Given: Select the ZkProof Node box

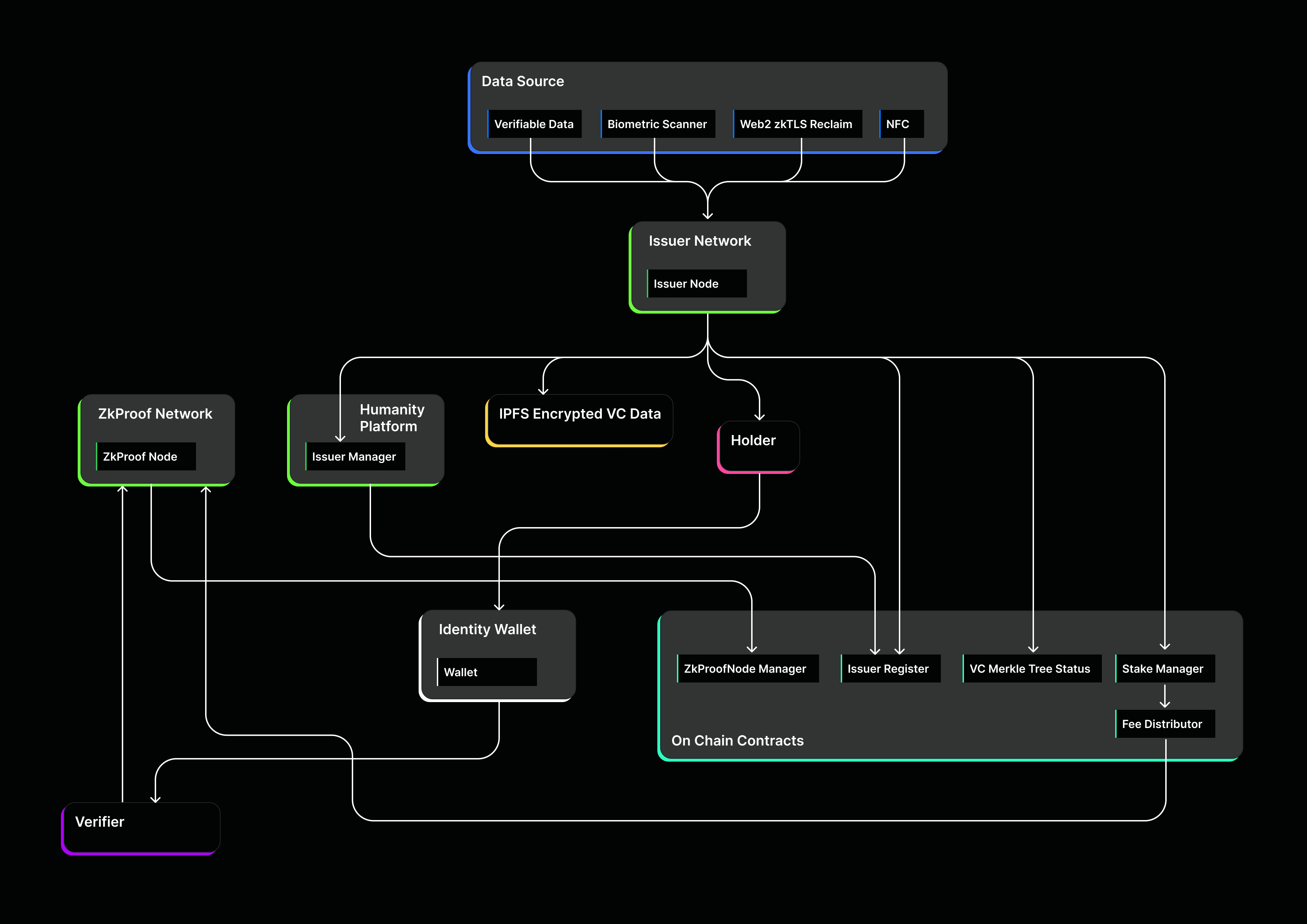Looking at the screenshot, I should coord(146,457).
